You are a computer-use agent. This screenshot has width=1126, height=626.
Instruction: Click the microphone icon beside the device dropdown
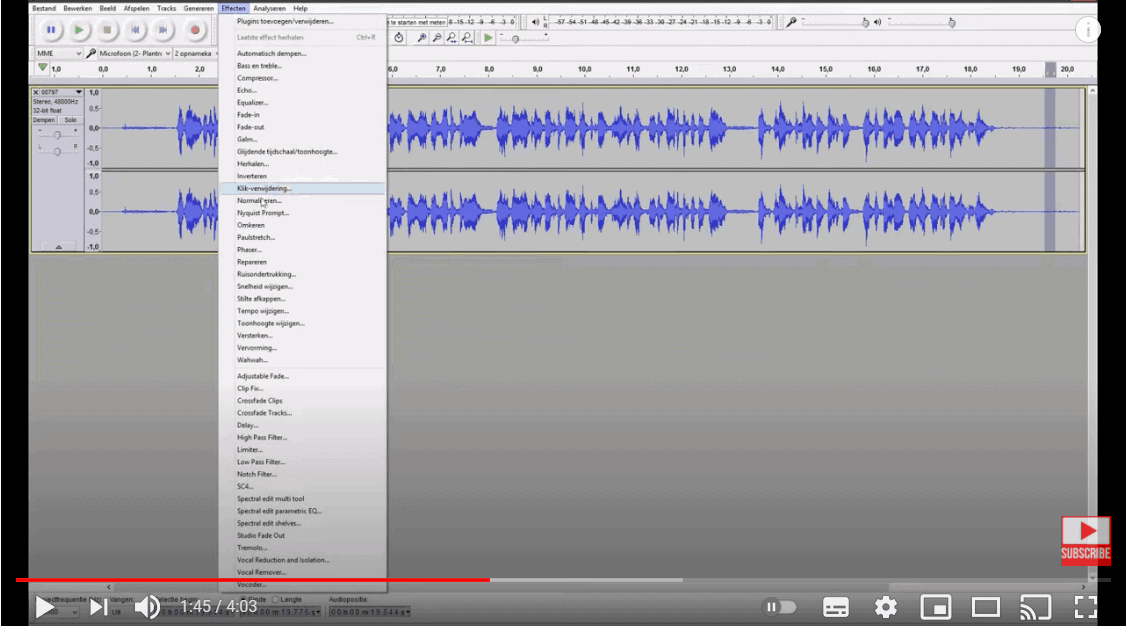[x=91, y=53]
